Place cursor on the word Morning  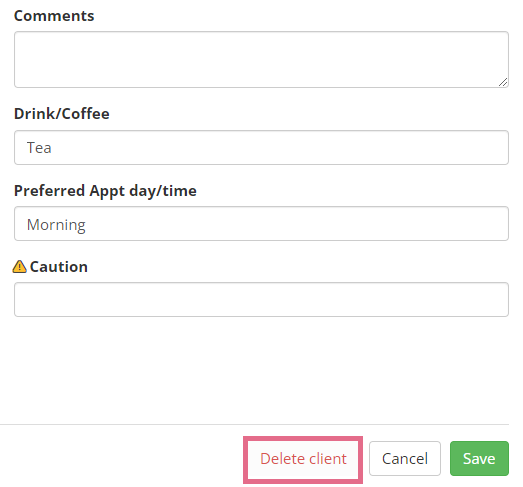(x=56, y=225)
